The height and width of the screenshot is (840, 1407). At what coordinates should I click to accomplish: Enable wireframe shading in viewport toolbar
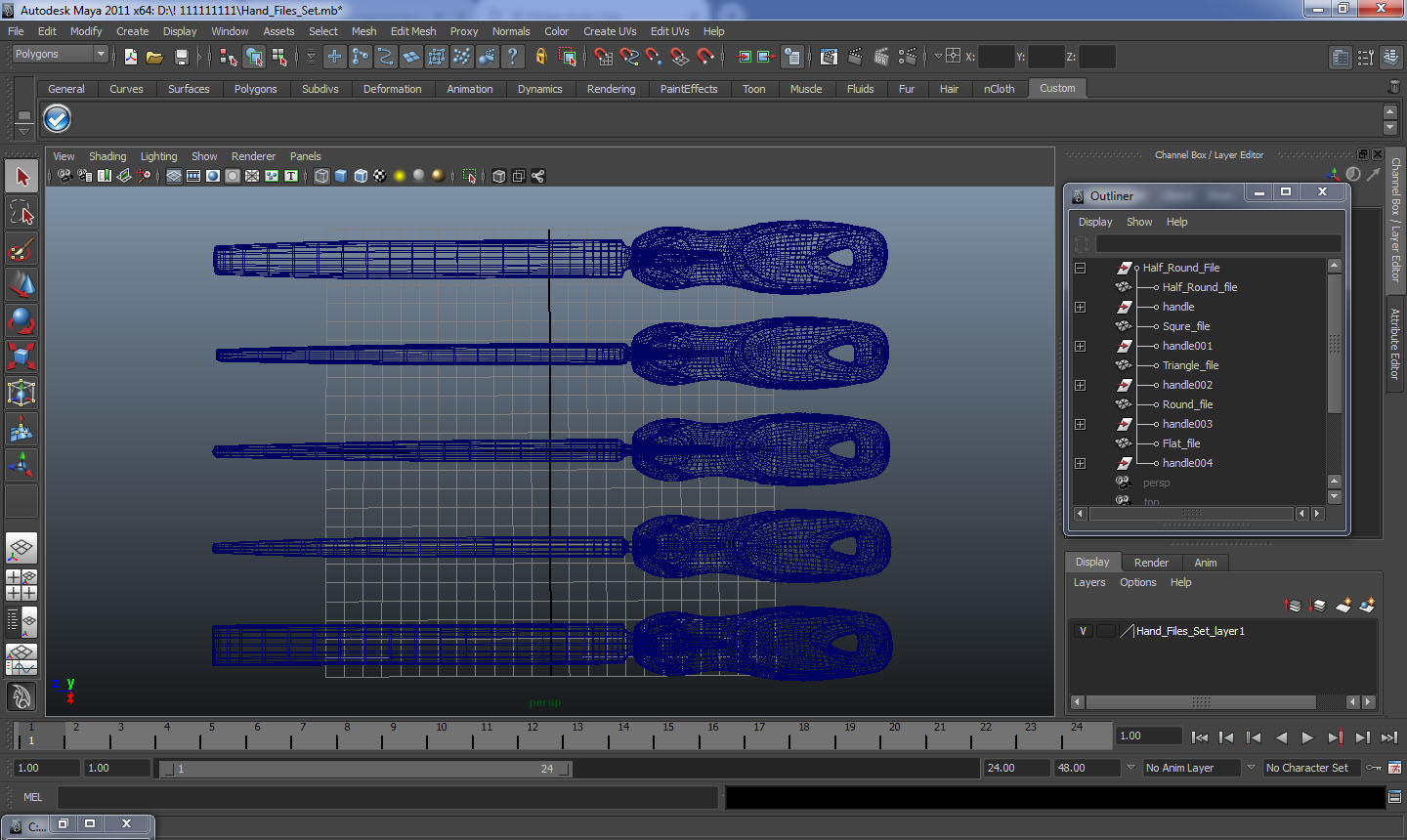click(321, 176)
